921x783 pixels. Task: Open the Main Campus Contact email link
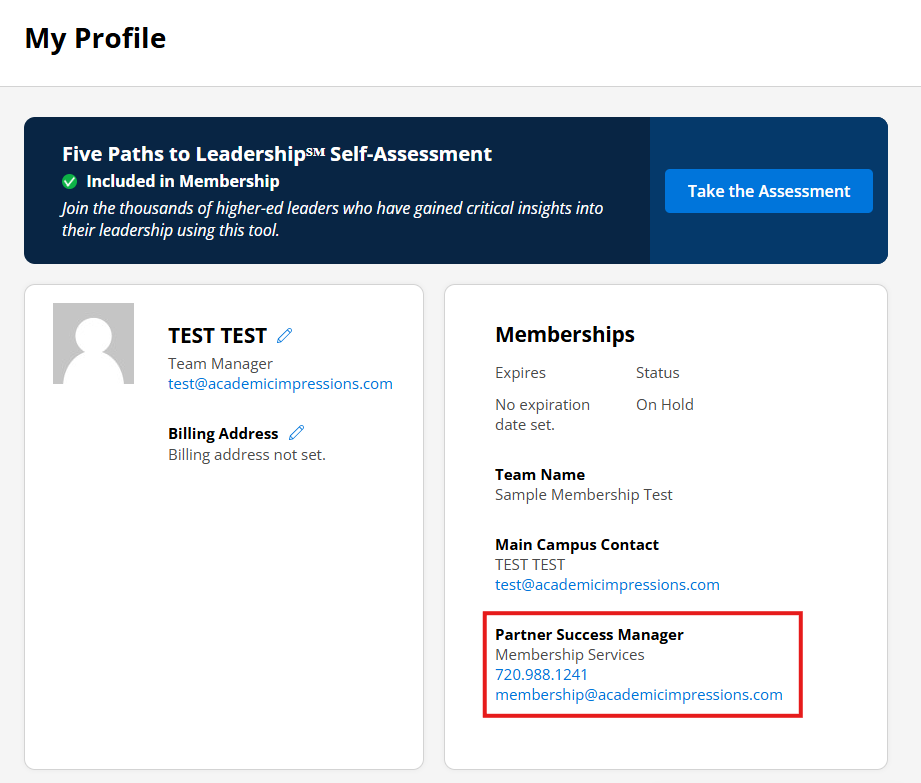click(607, 585)
